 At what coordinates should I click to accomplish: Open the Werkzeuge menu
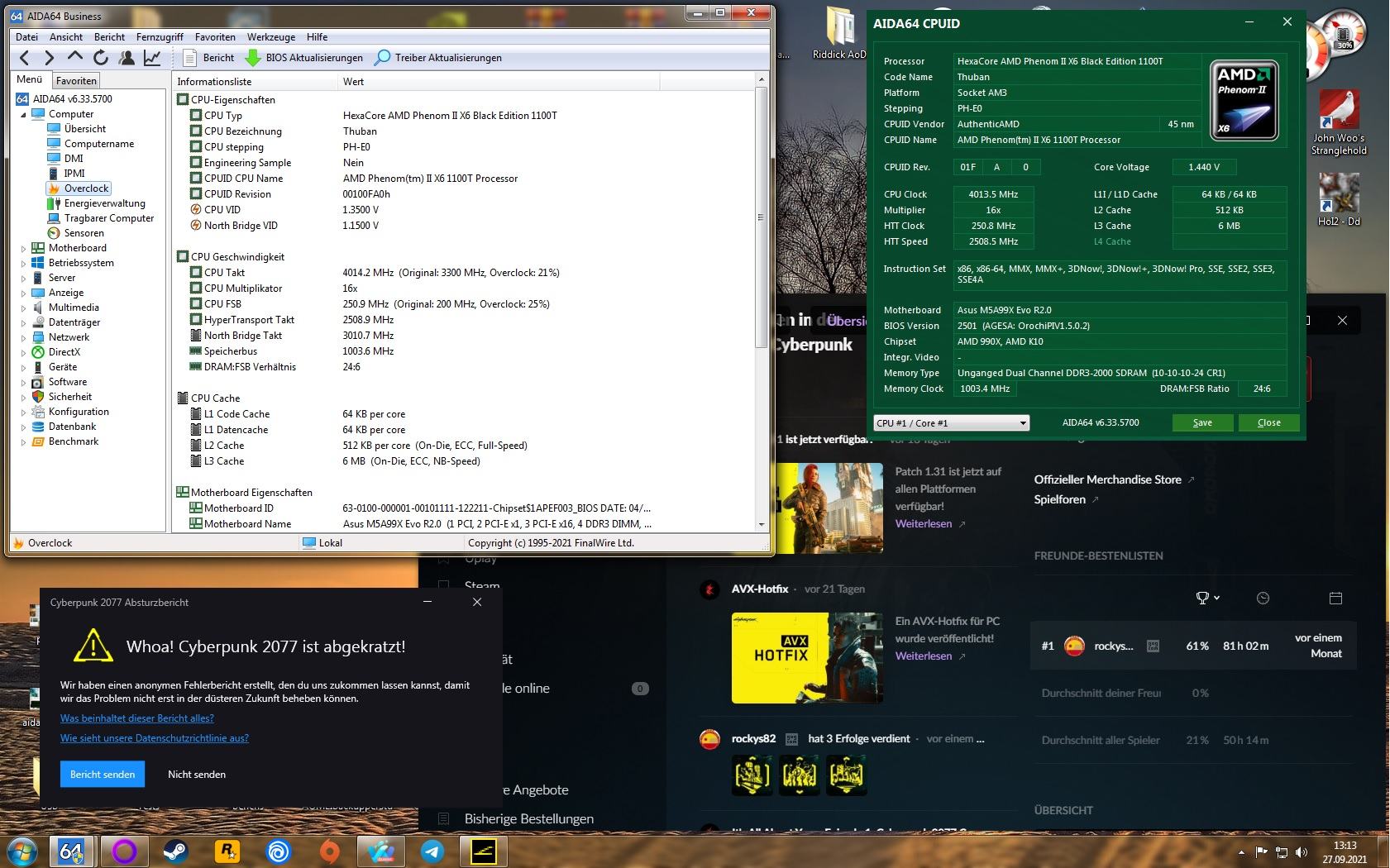click(x=271, y=36)
